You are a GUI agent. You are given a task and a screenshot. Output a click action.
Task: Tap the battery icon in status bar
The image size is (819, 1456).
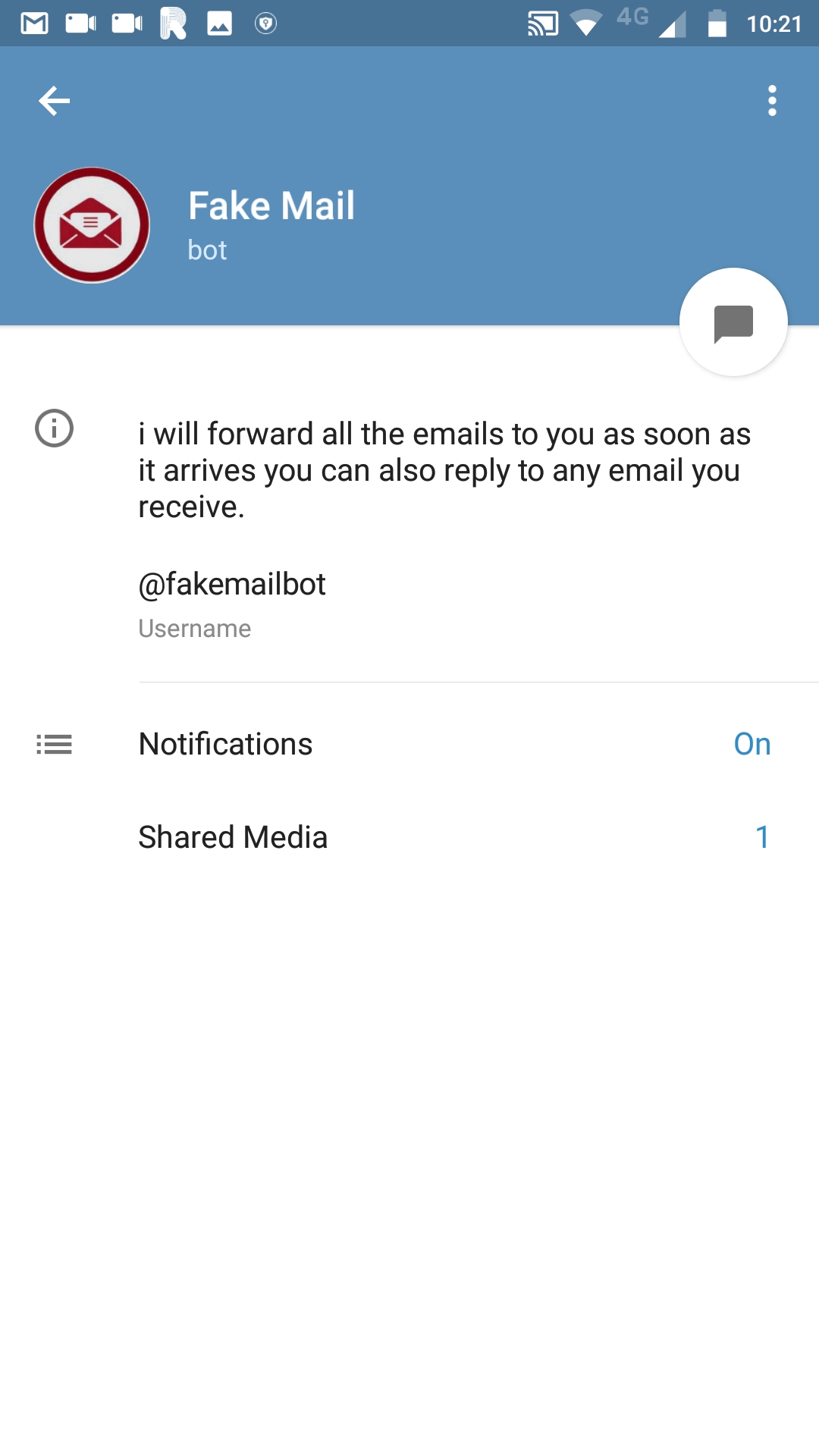(x=717, y=24)
